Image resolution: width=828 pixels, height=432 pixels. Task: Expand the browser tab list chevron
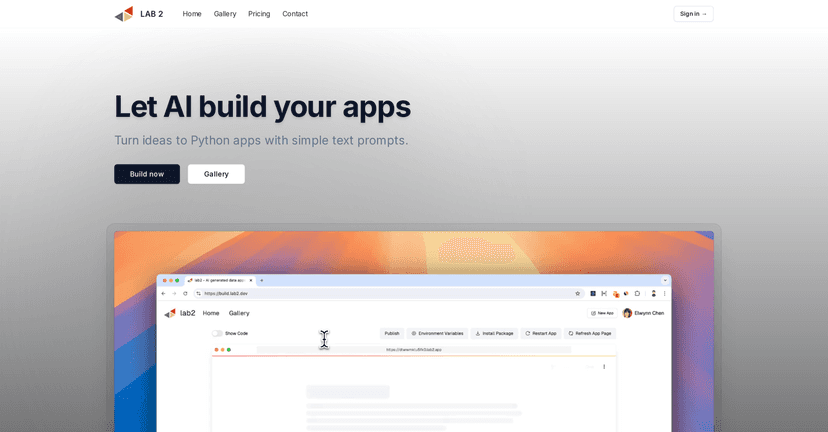(x=665, y=280)
